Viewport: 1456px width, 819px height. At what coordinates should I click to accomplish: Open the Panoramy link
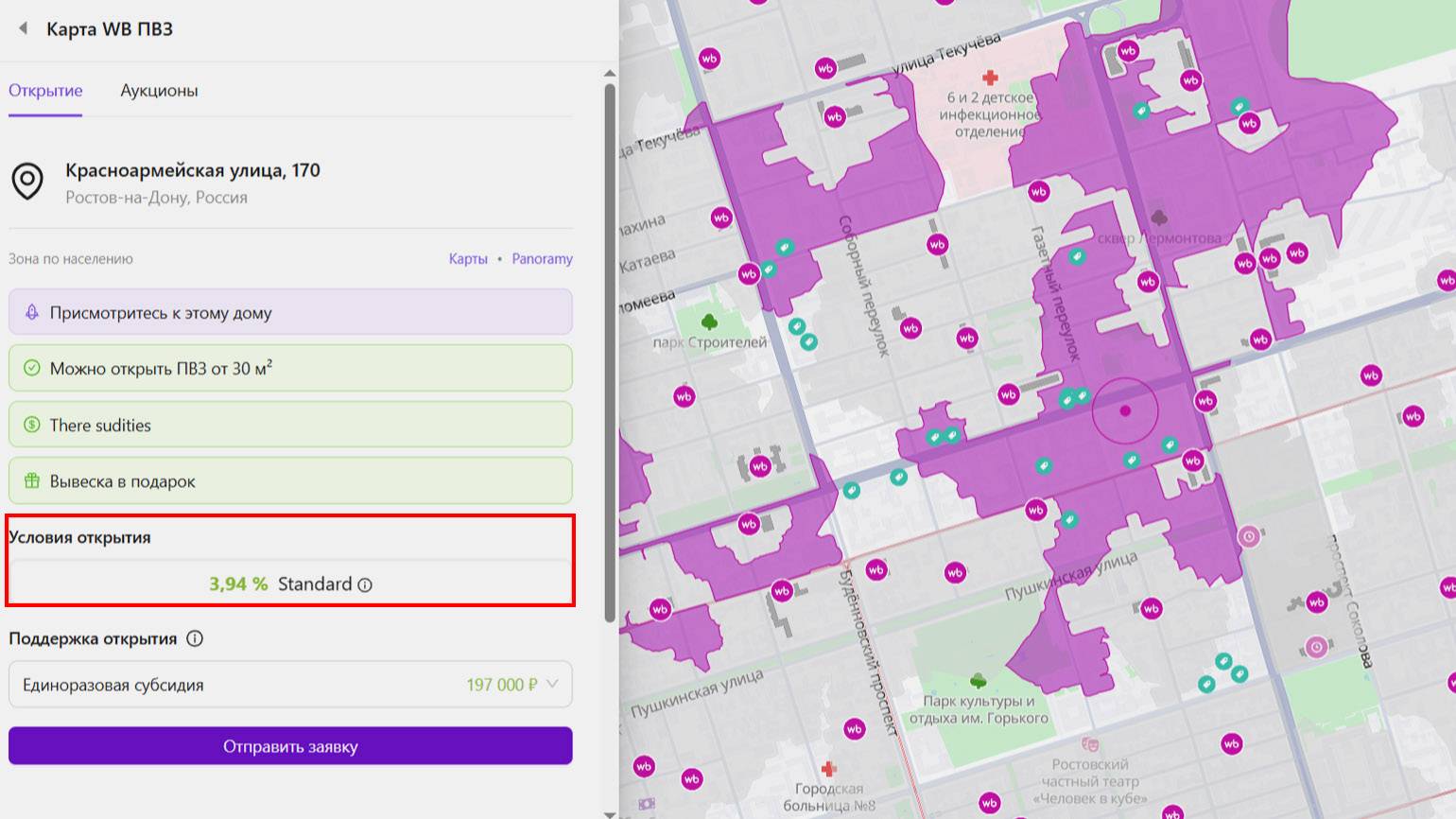542,258
